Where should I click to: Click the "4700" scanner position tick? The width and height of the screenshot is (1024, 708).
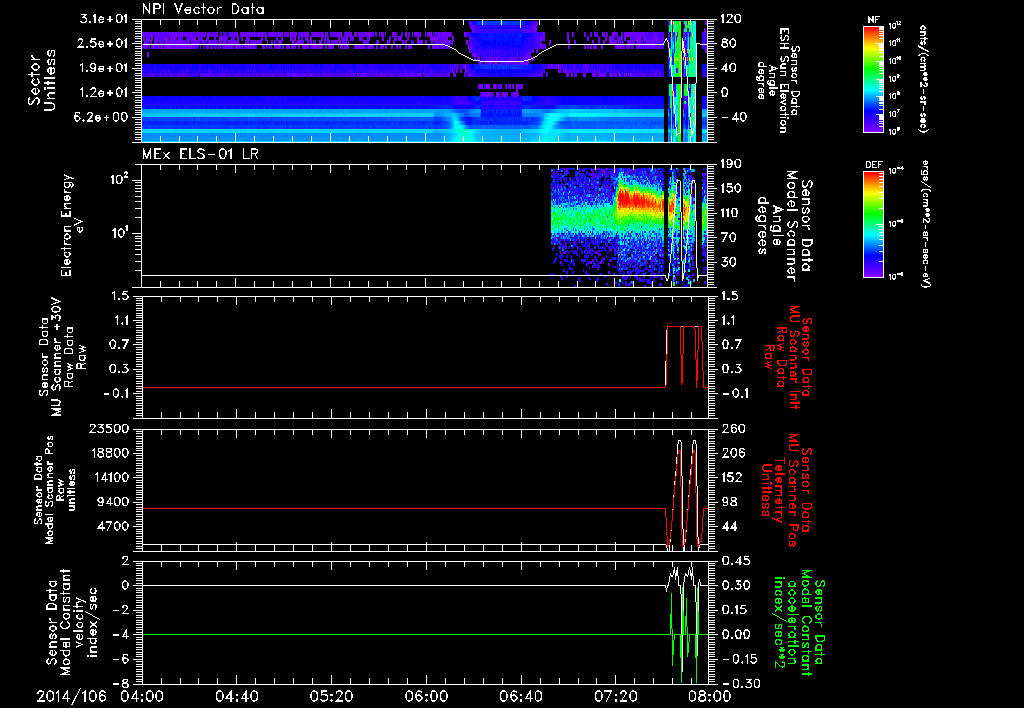(114, 526)
